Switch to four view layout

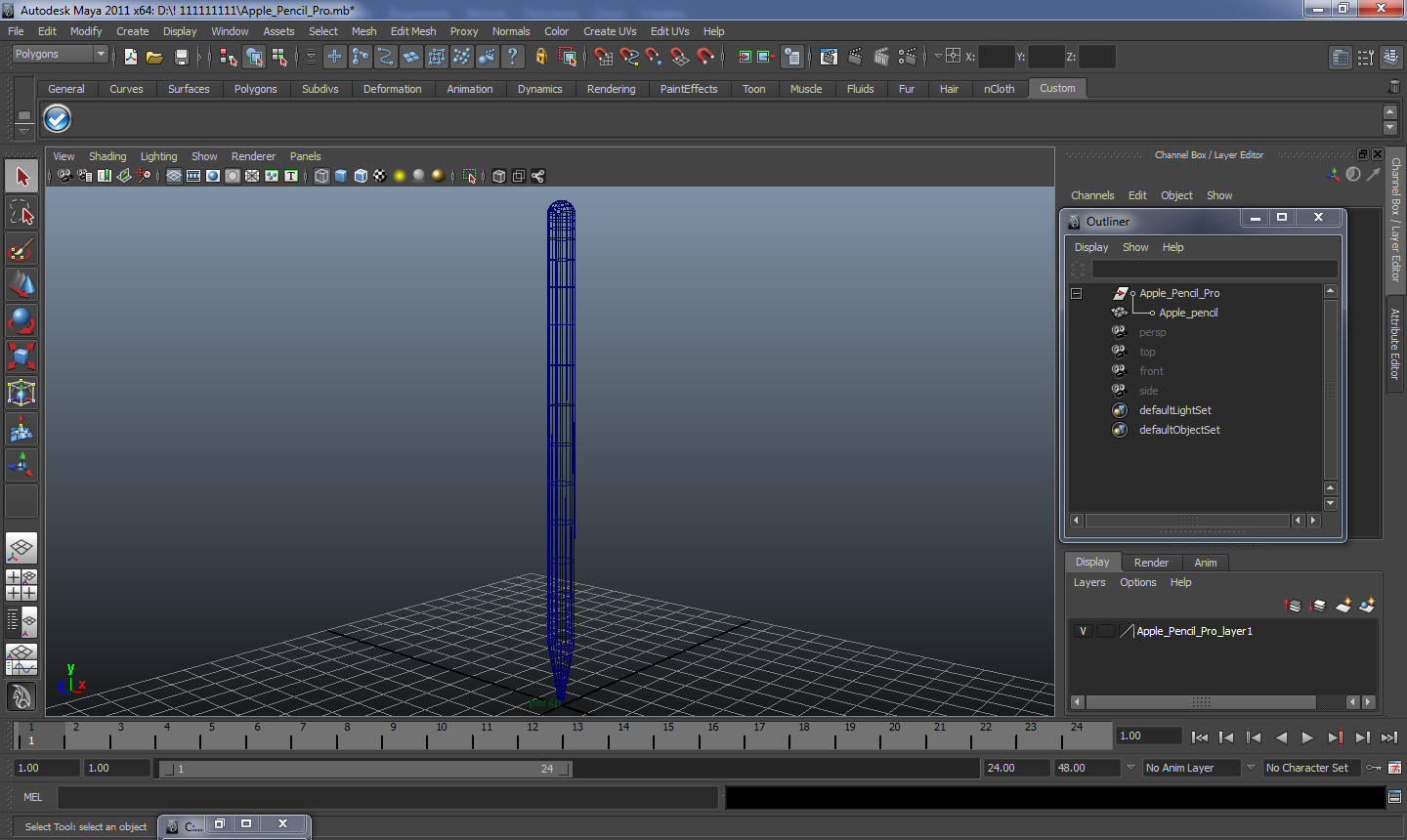21,584
